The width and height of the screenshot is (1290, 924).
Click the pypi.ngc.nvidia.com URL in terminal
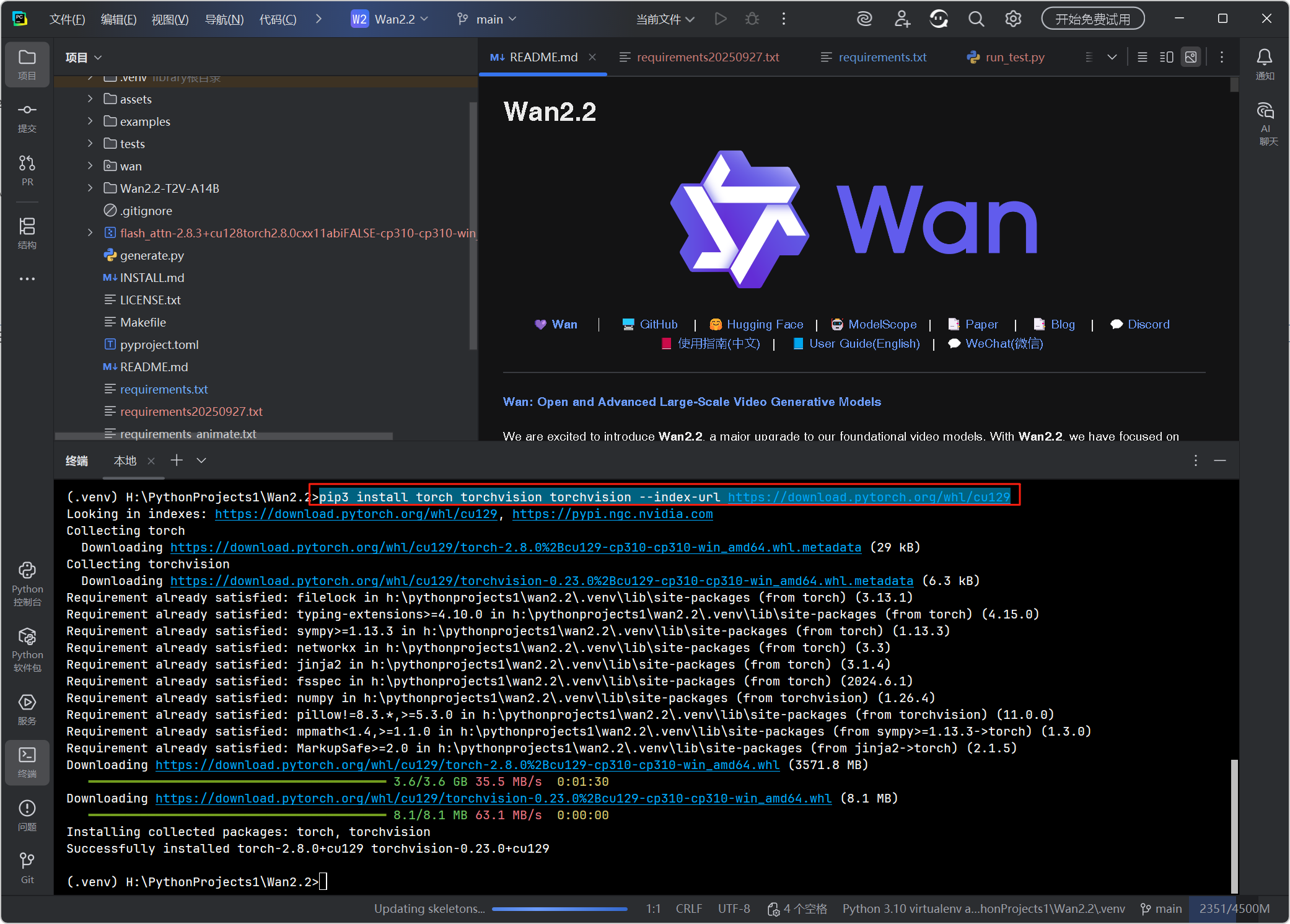click(612, 514)
